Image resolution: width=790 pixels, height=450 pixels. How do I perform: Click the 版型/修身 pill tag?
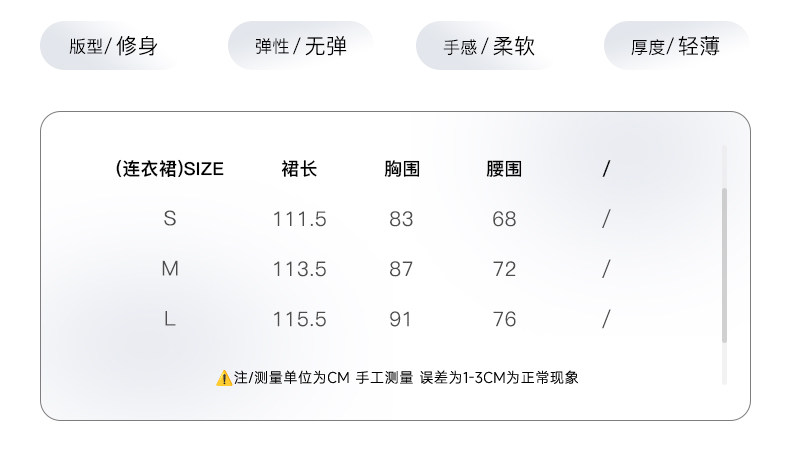click(x=113, y=46)
